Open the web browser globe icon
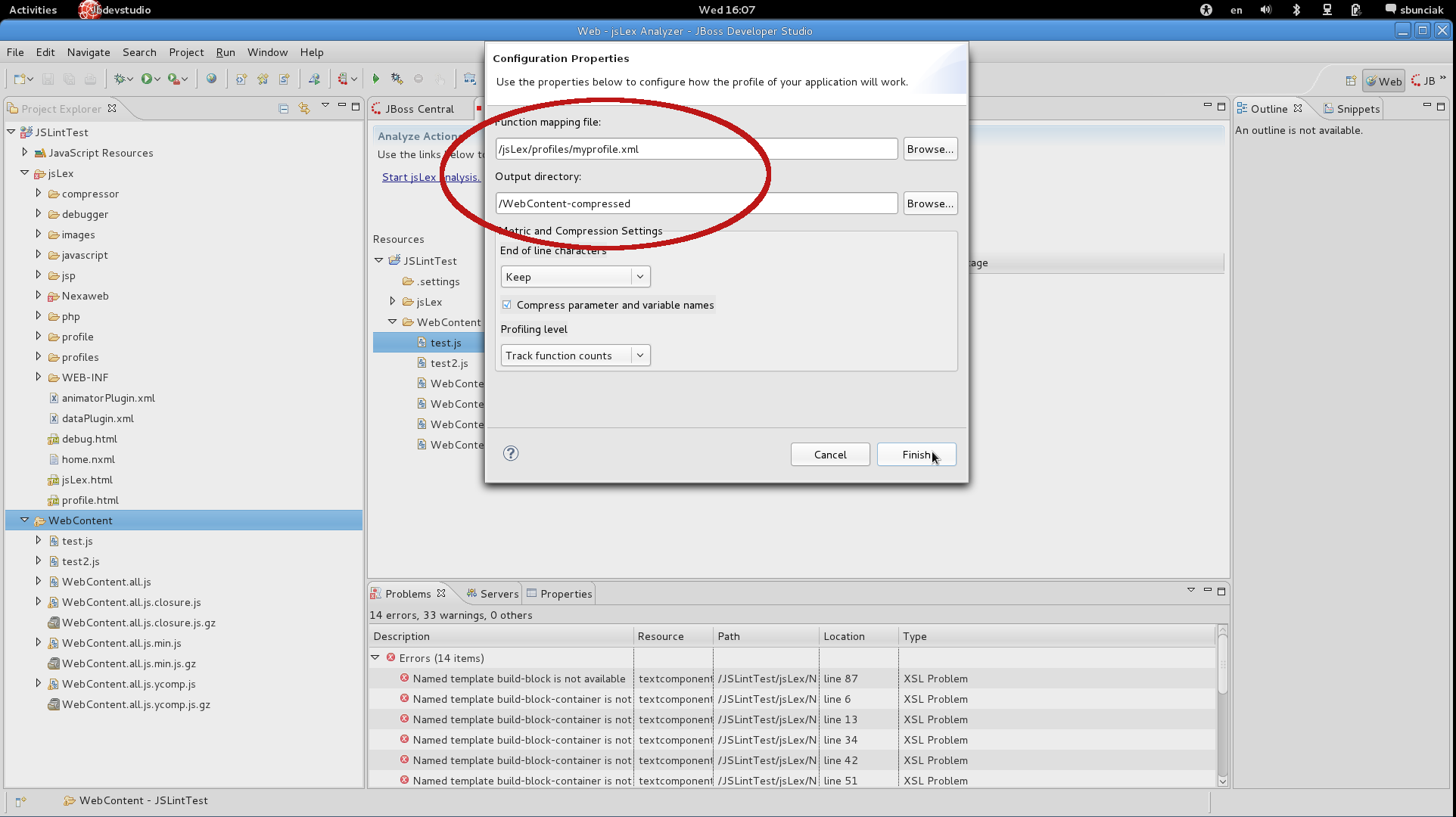 pyautogui.click(x=211, y=79)
